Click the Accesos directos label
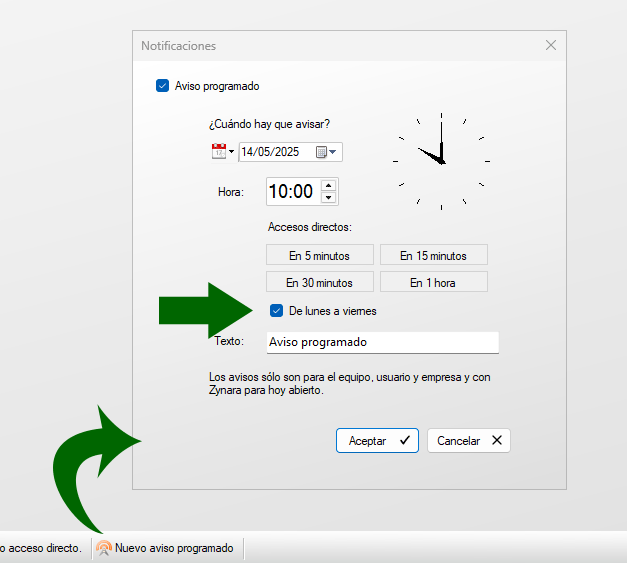This screenshot has height=563, width=627. [x=310, y=227]
